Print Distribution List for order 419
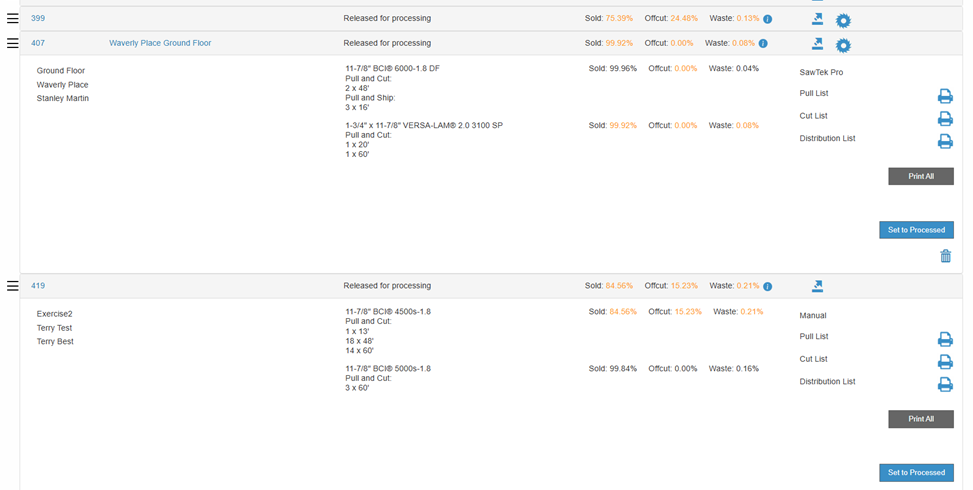The width and height of the screenshot is (973, 490). tap(944, 384)
